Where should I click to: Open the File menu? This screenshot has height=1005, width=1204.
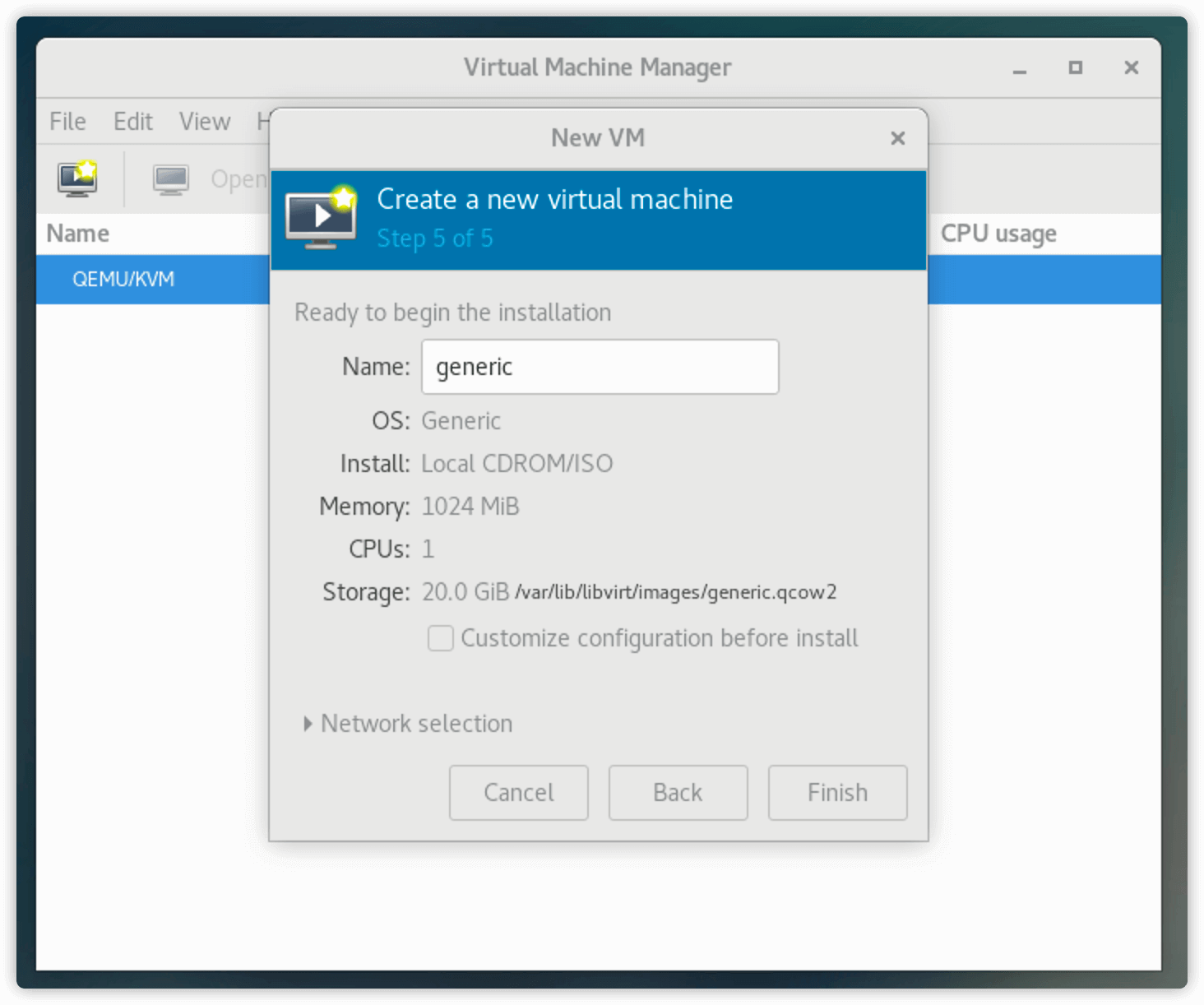[x=67, y=122]
